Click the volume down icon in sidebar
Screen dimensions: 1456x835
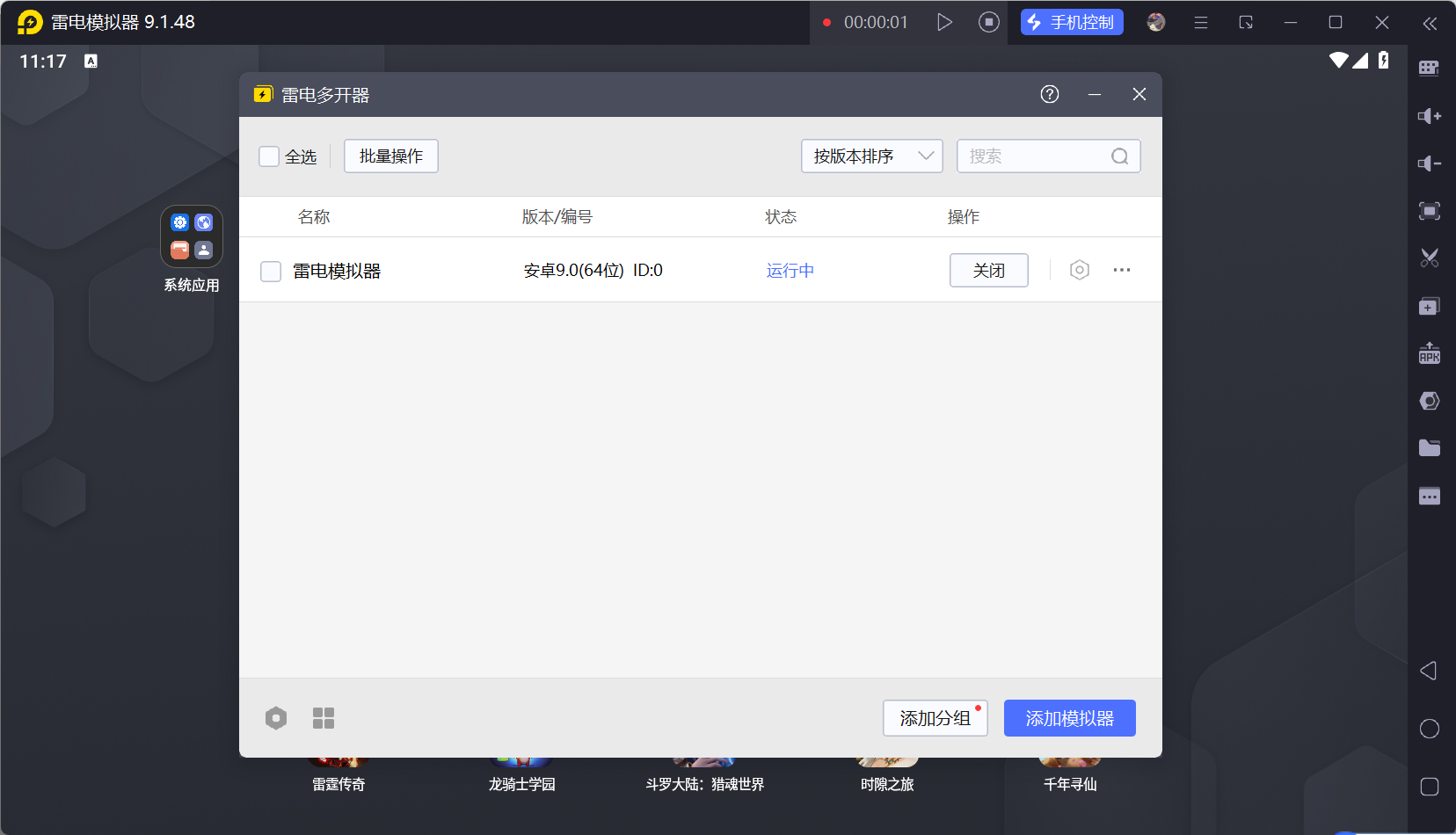click(1429, 163)
